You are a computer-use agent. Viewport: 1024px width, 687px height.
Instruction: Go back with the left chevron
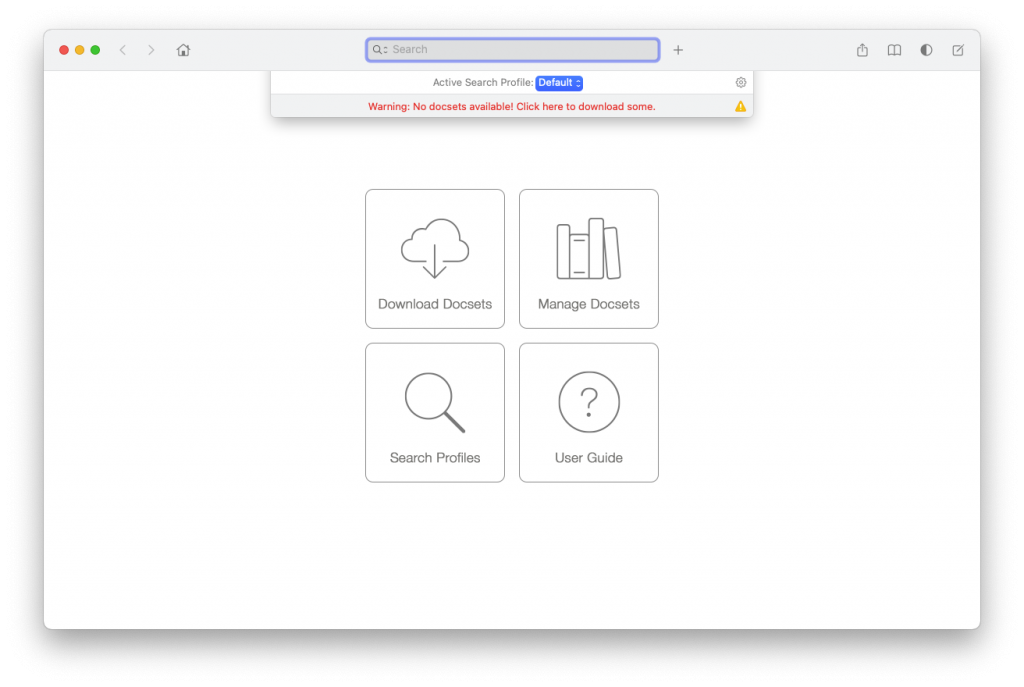pyautogui.click(x=123, y=50)
